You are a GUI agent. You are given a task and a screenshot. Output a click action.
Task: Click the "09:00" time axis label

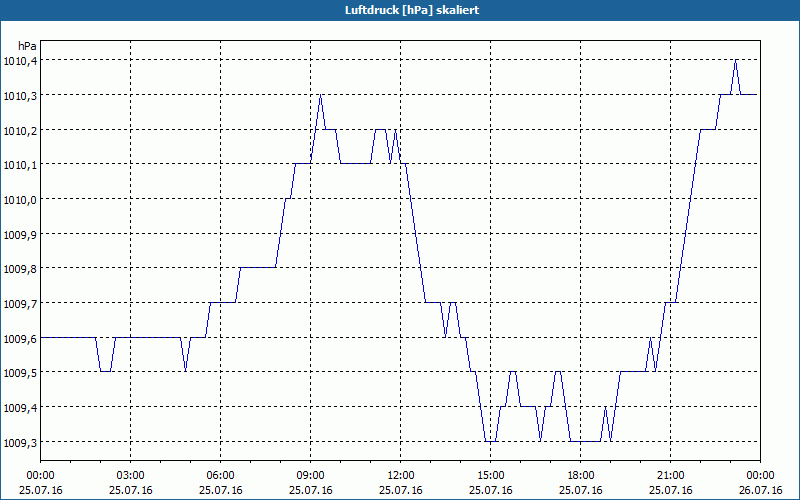311,476
